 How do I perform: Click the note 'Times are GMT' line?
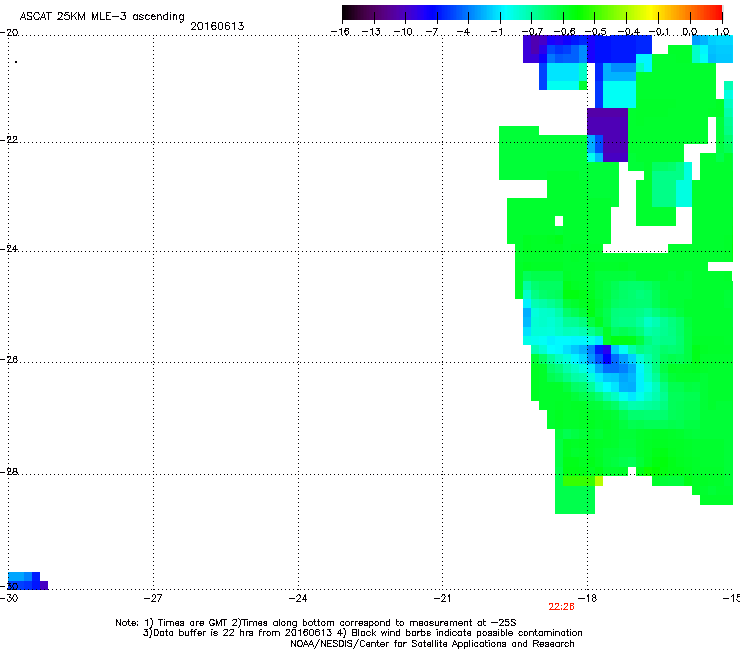(x=316, y=623)
